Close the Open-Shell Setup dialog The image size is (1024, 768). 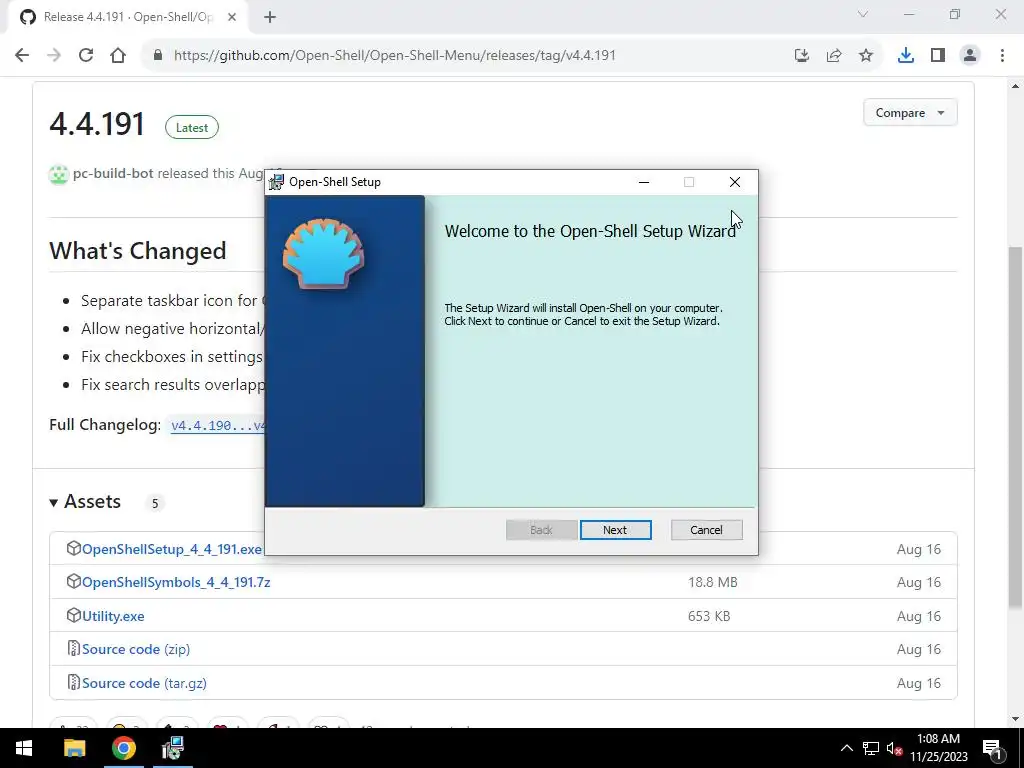tap(735, 182)
